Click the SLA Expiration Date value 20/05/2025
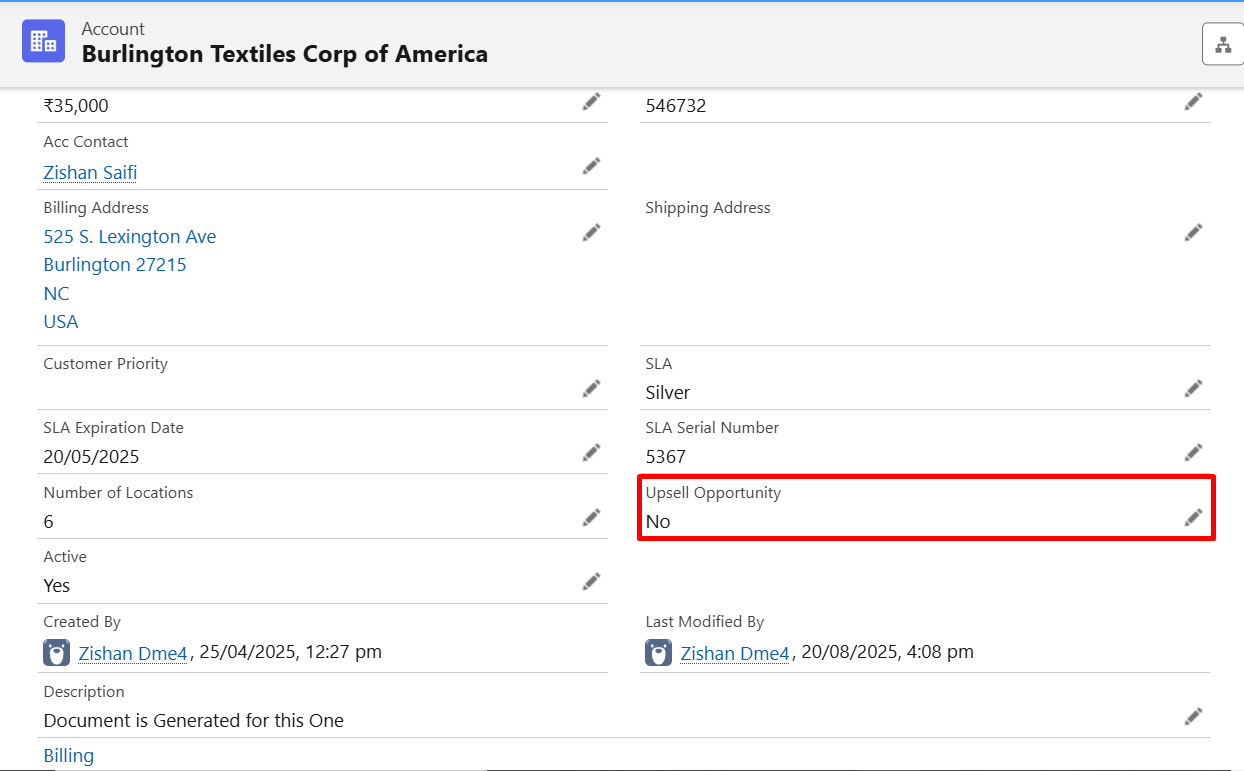1244x771 pixels. (91, 457)
